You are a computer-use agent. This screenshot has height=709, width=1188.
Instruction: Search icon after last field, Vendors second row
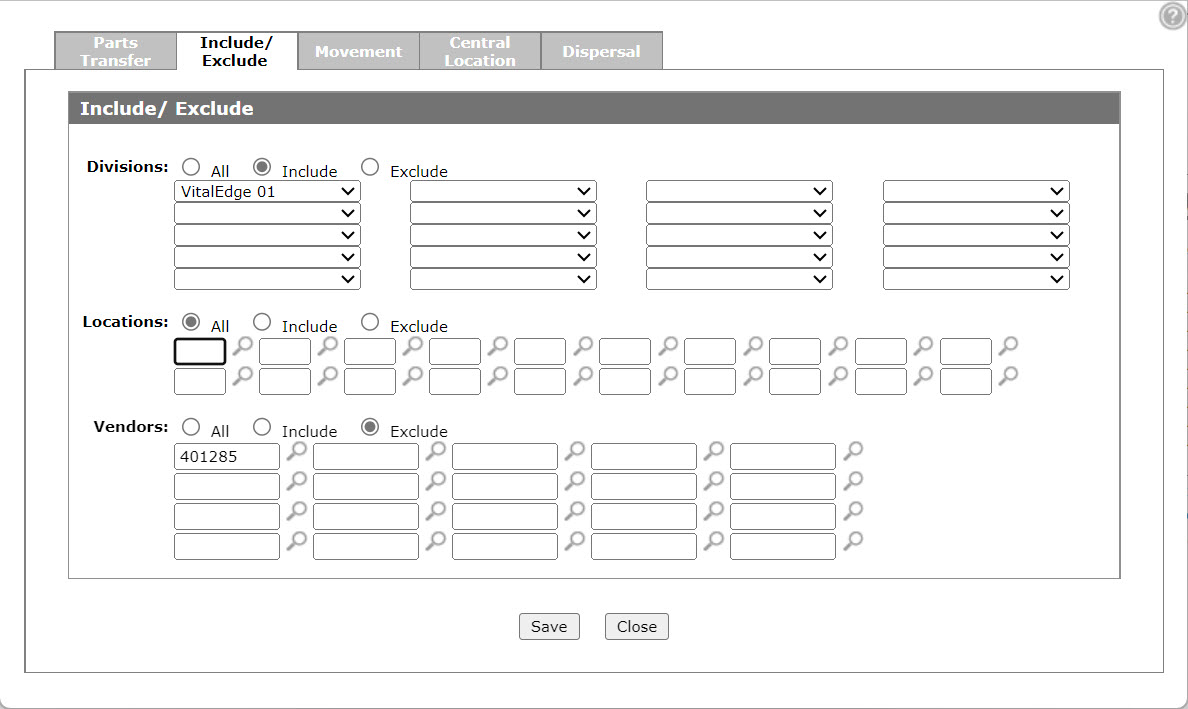[853, 480]
